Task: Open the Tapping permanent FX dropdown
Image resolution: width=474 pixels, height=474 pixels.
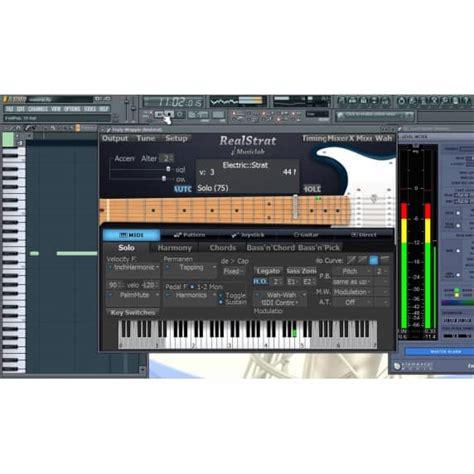Action: tap(194, 268)
